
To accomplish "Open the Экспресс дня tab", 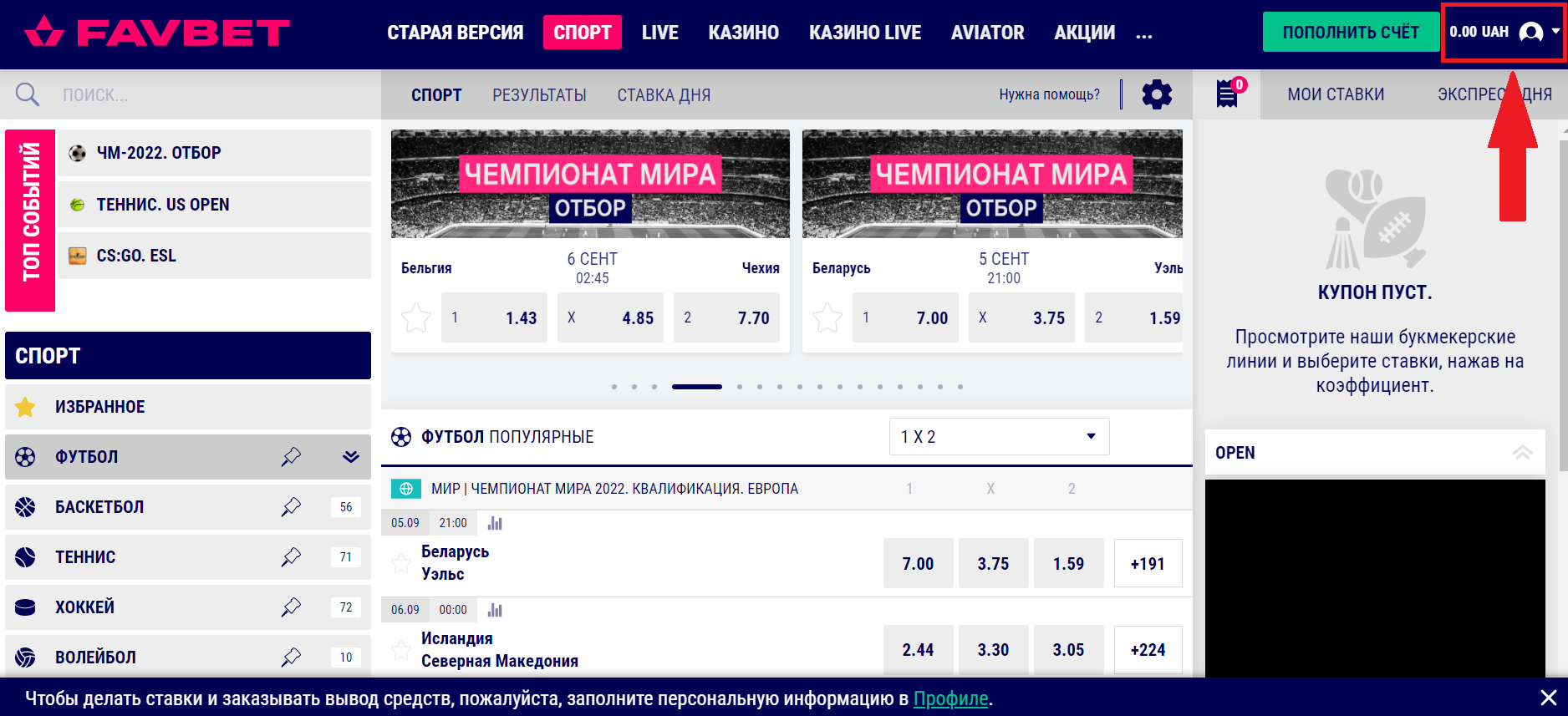I will coord(1494,94).
